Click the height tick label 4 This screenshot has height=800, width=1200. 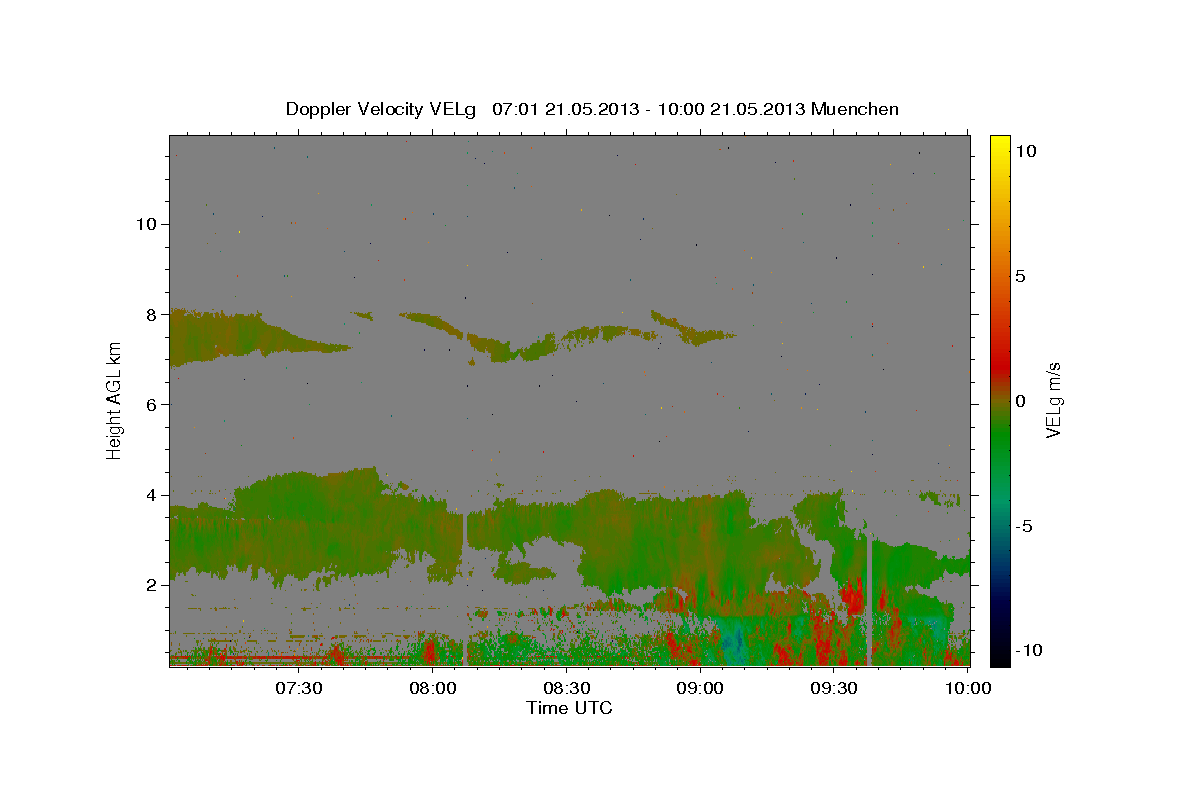151,495
